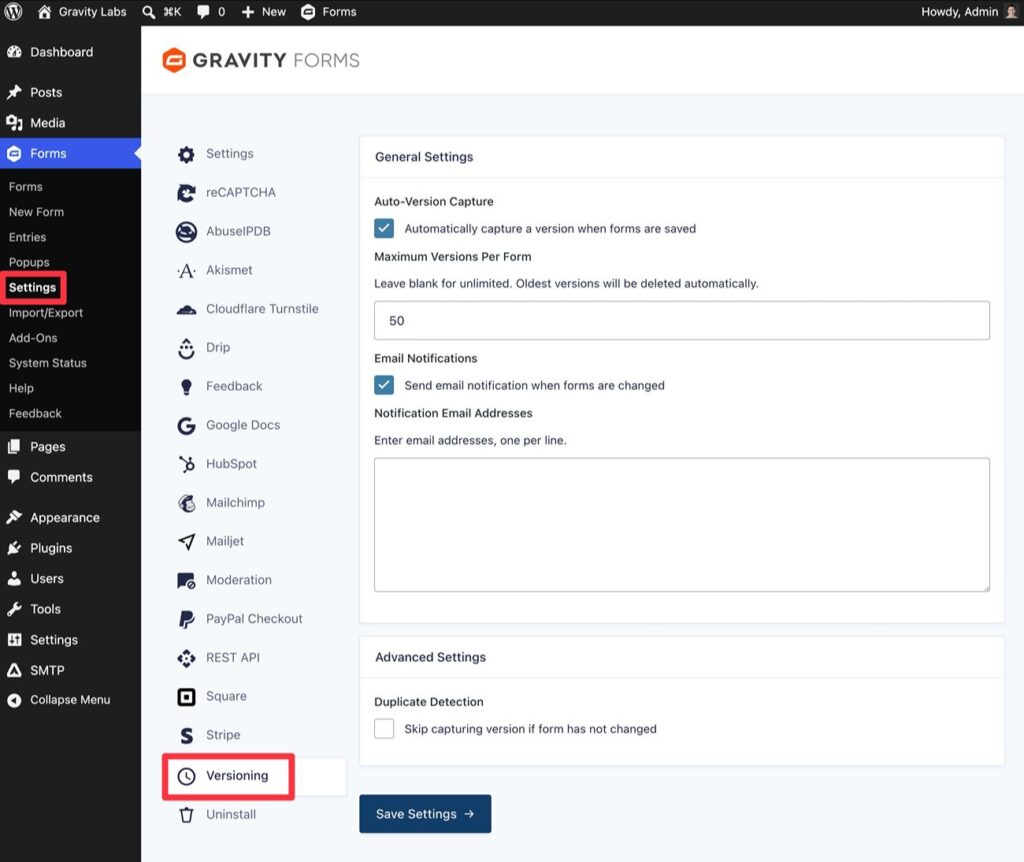1024x862 pixels.
Task: Click the Maximum Versions Per Form field
Action: pyautogui.click(x=682, y=320)
